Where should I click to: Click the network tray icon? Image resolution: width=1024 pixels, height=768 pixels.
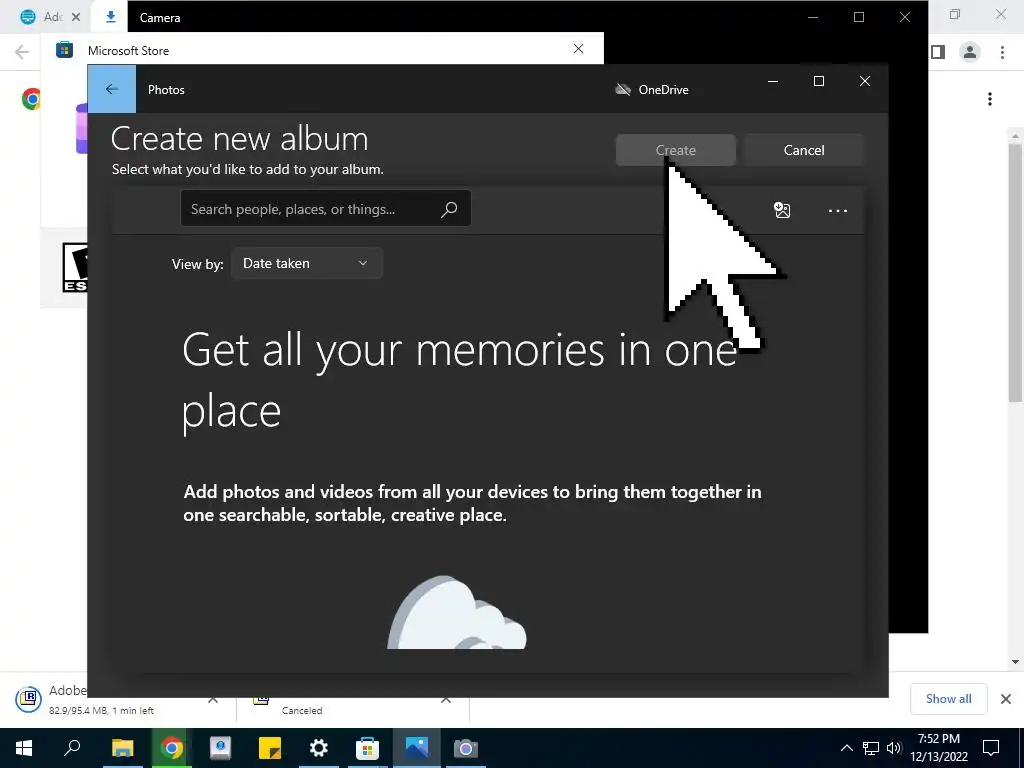click(x=871, y=748)
